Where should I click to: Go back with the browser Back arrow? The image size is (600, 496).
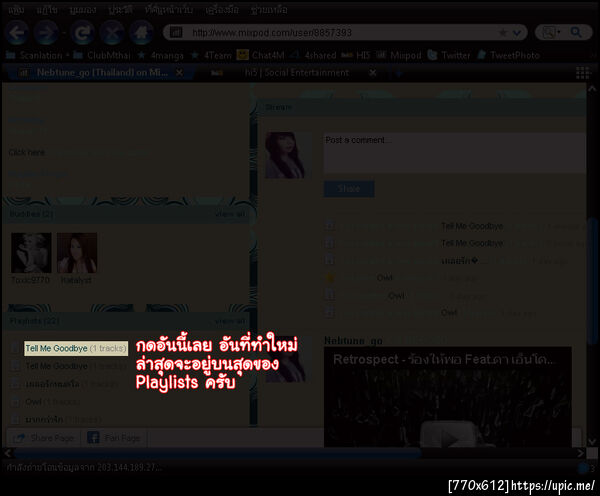pyautogui.click(x=17, y=33)
